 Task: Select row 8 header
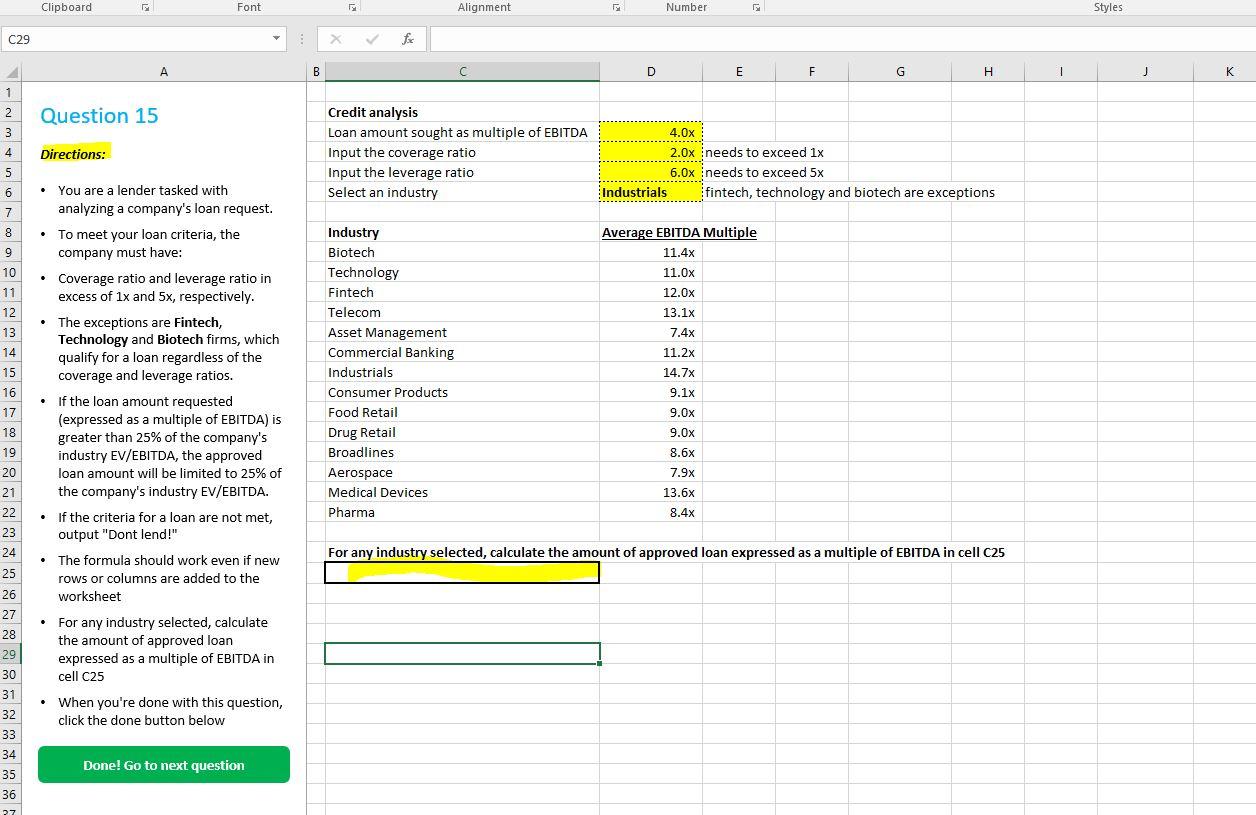(10, 232)
